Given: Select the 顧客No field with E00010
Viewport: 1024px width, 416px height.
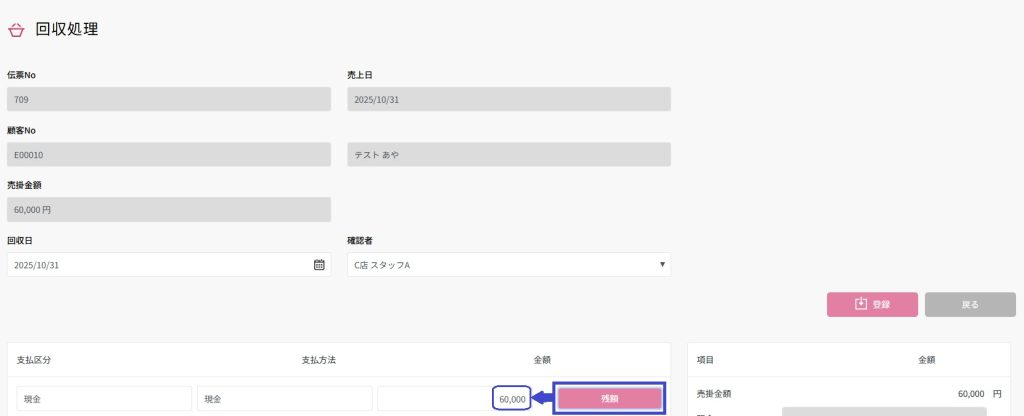Looking at the screenshot, I should (x=168, y=155).
